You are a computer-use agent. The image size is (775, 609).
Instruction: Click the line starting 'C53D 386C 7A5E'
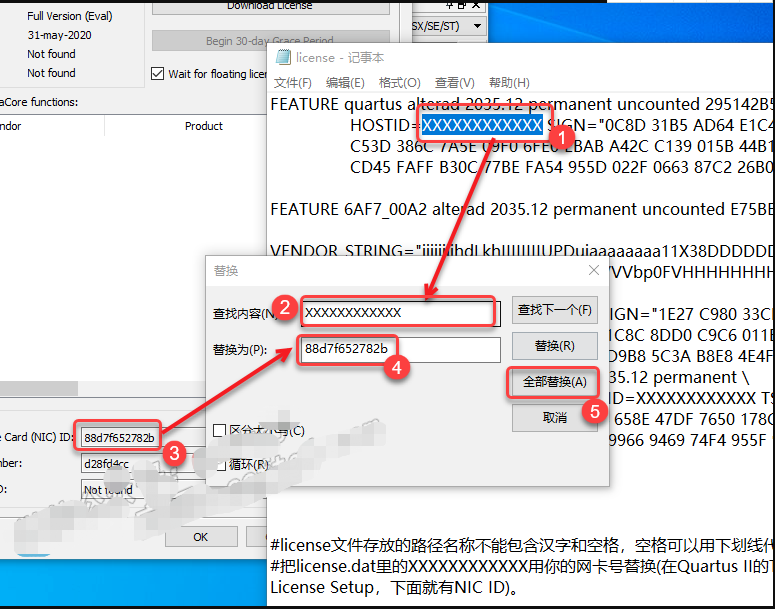[x=561, y=146]
